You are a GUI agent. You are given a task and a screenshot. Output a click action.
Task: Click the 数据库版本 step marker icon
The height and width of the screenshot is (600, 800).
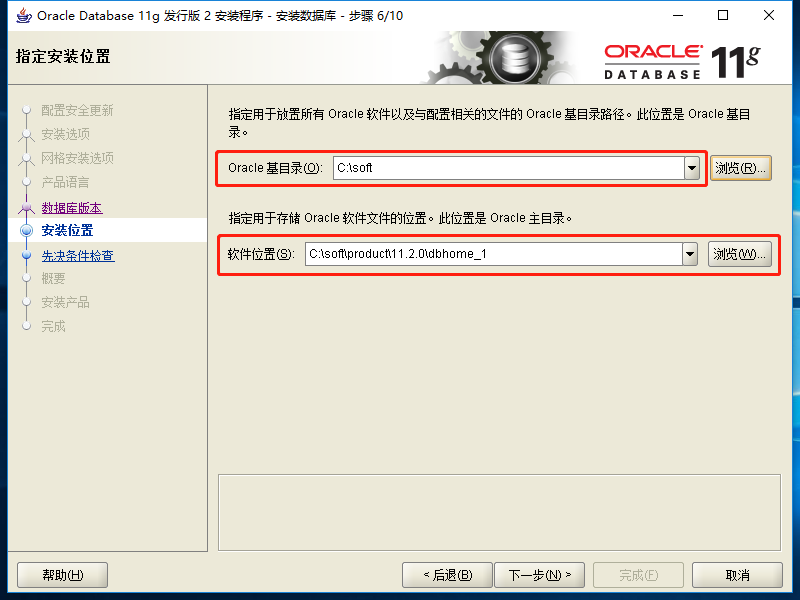pos(27,208)
